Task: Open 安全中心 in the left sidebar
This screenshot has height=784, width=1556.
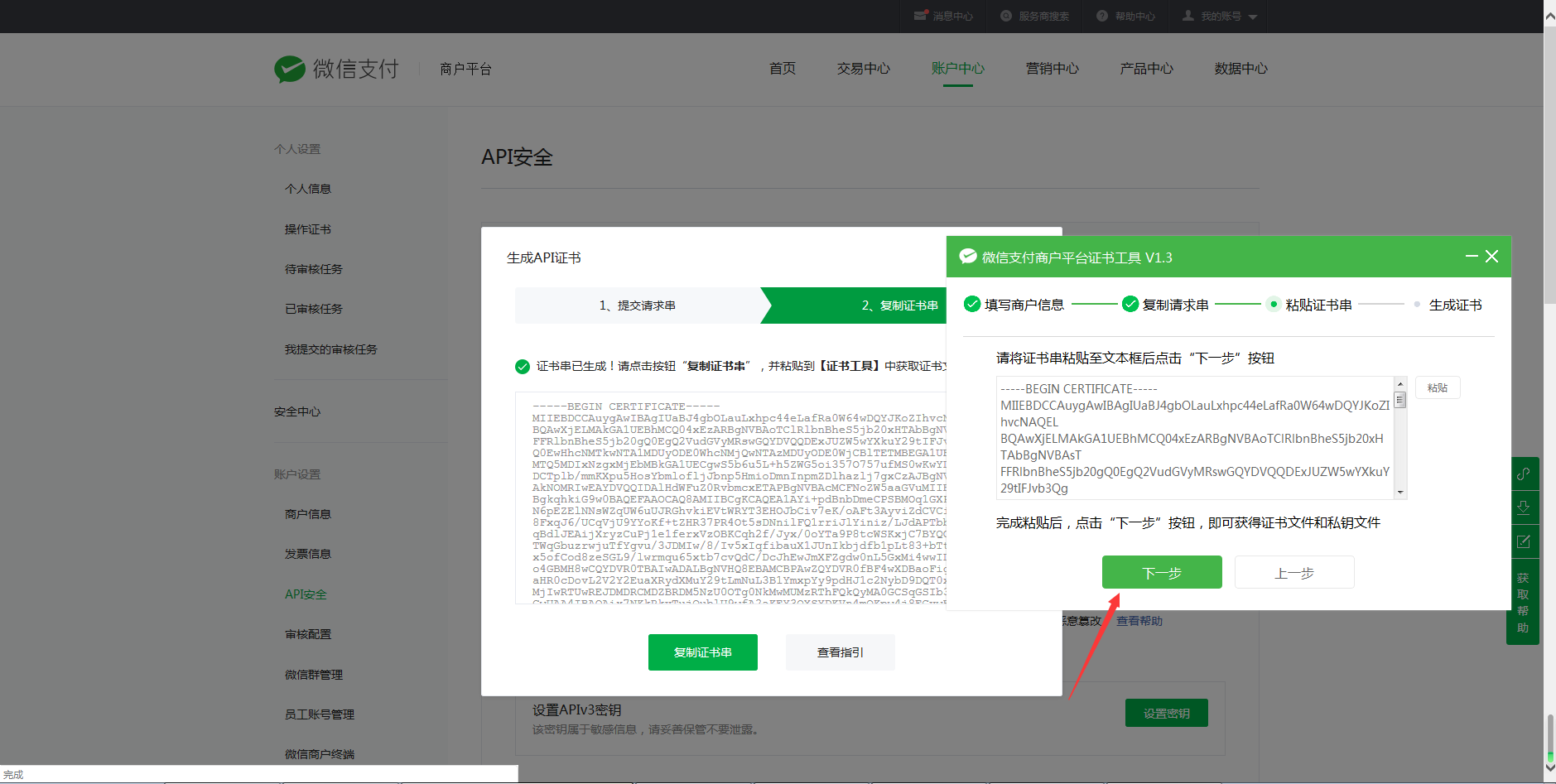Action: 297,411
